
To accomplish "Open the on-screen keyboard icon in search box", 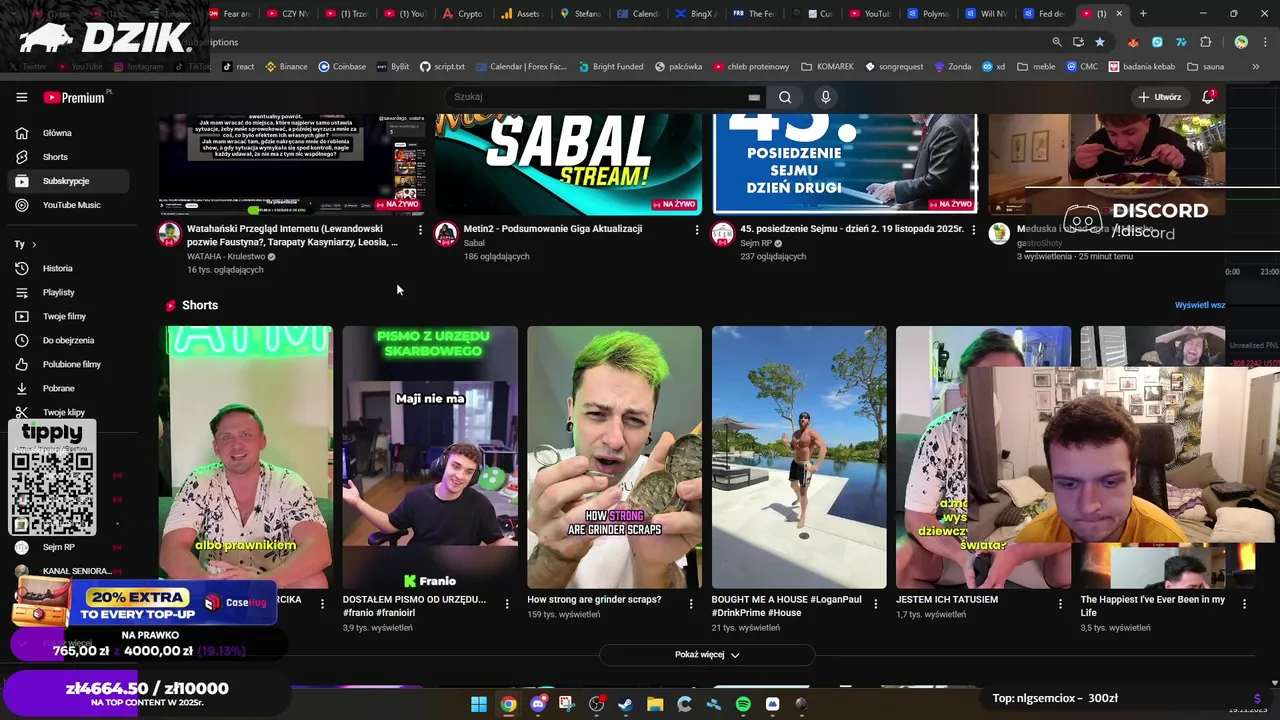I will (754, 97).
